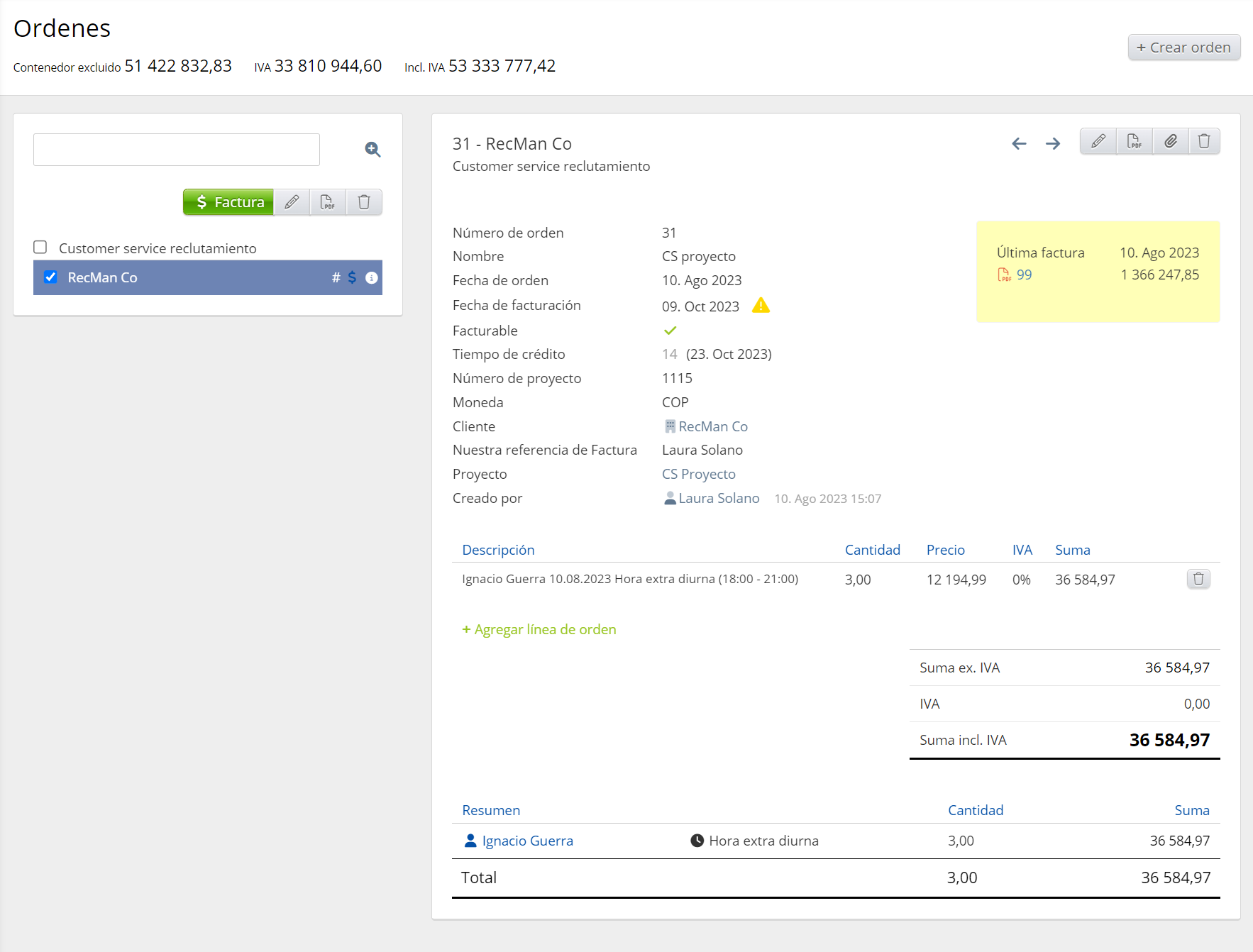Click the order search input field
This screenshot has width=1253, height=952.
coord(177,150)
